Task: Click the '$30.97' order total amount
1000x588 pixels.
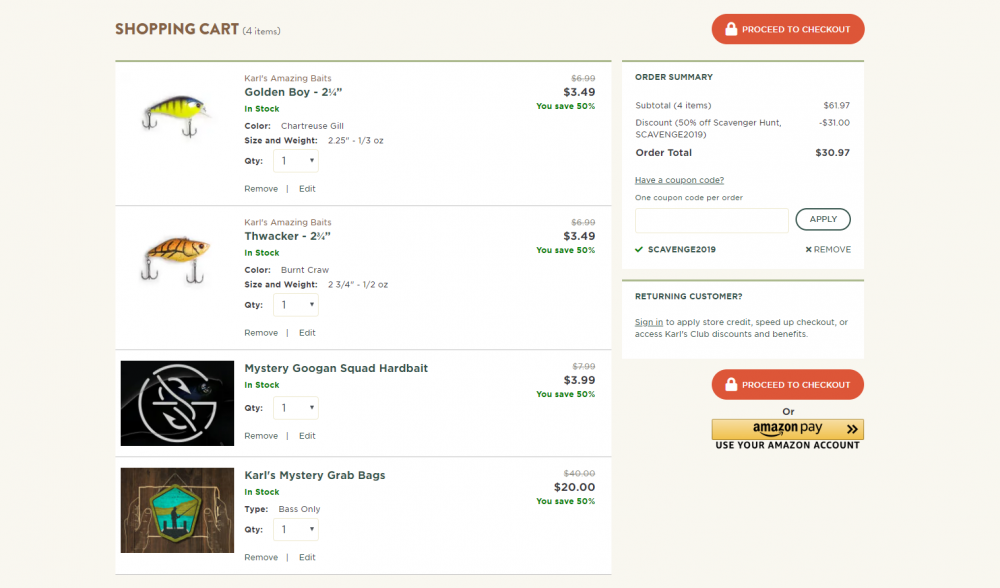Action: (x=832, y=152)
